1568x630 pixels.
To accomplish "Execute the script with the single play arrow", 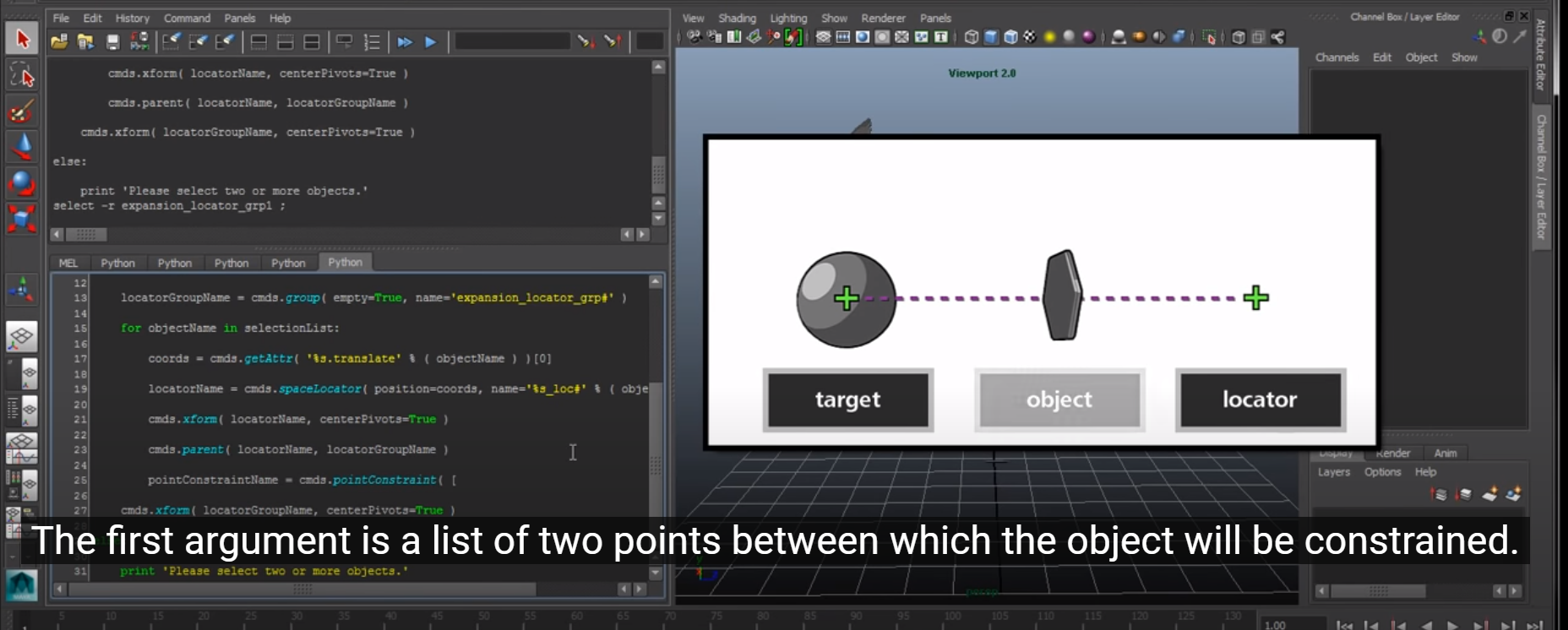I will tap(431, 41).
